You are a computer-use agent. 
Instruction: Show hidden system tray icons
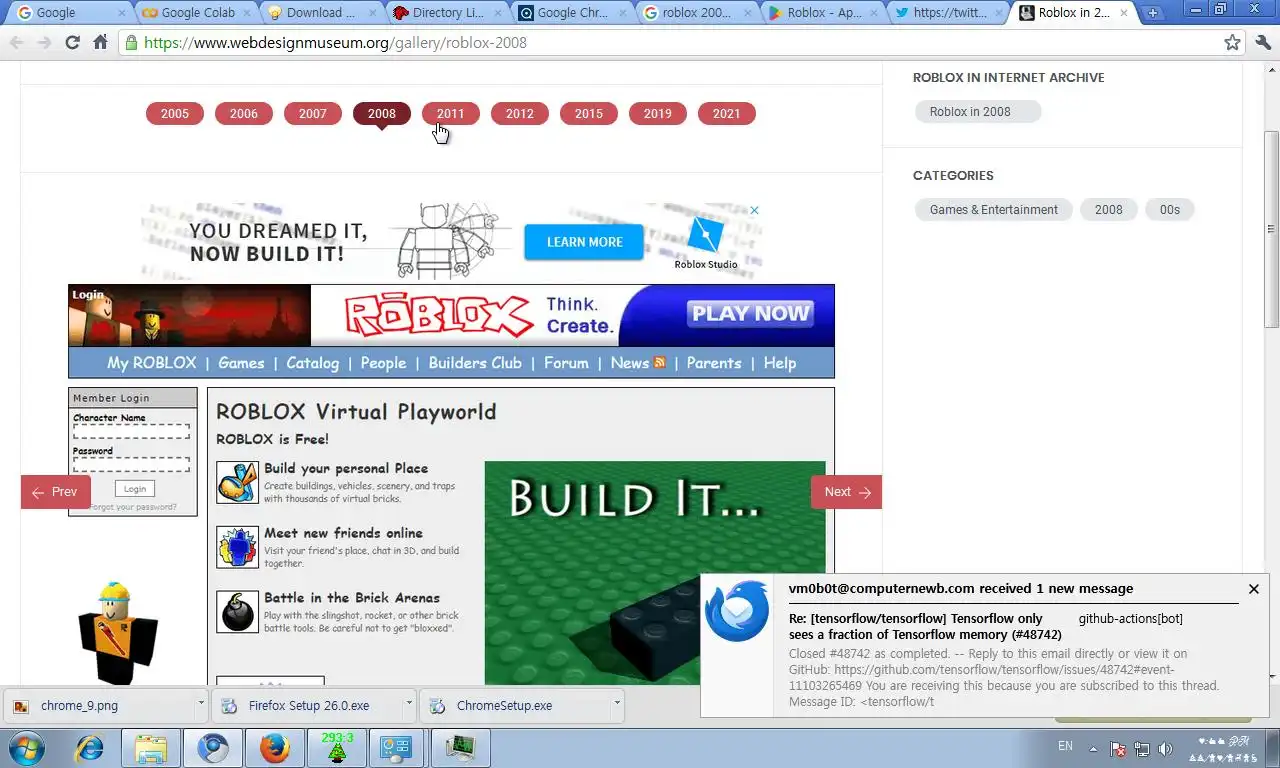[x=1093, y=749]
